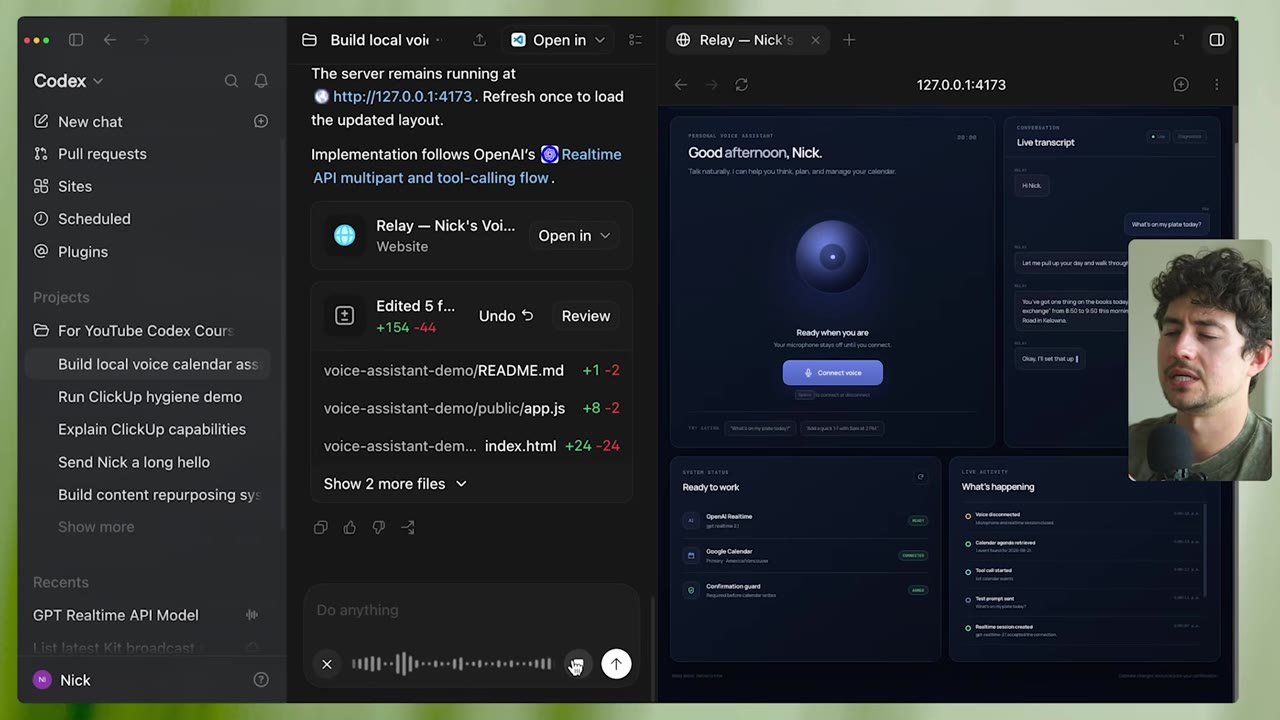The width and height of the screenshot is (1280, 720).
Task: Open the Realtime API multipart and tool-calling link
Action: point(467,166)
